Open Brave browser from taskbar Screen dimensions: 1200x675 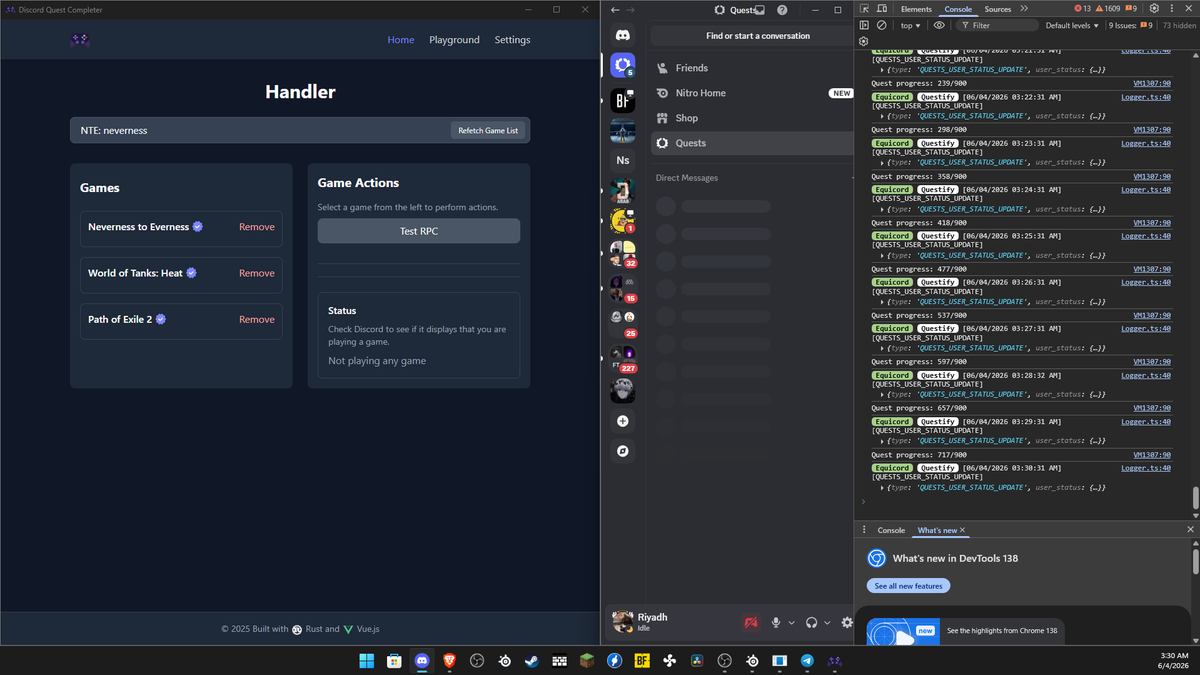pos(450,660)
